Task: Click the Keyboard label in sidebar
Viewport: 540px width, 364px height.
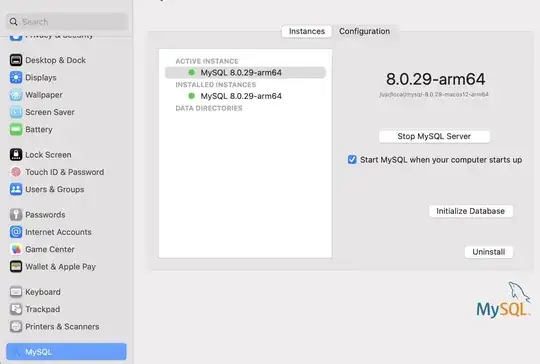Action: point(43,292)
